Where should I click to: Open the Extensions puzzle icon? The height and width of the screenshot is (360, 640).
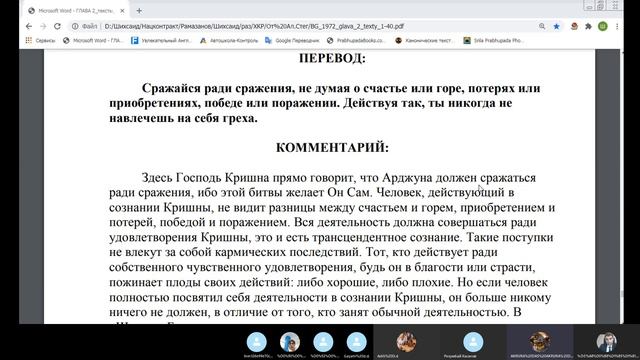pos(588,26)
